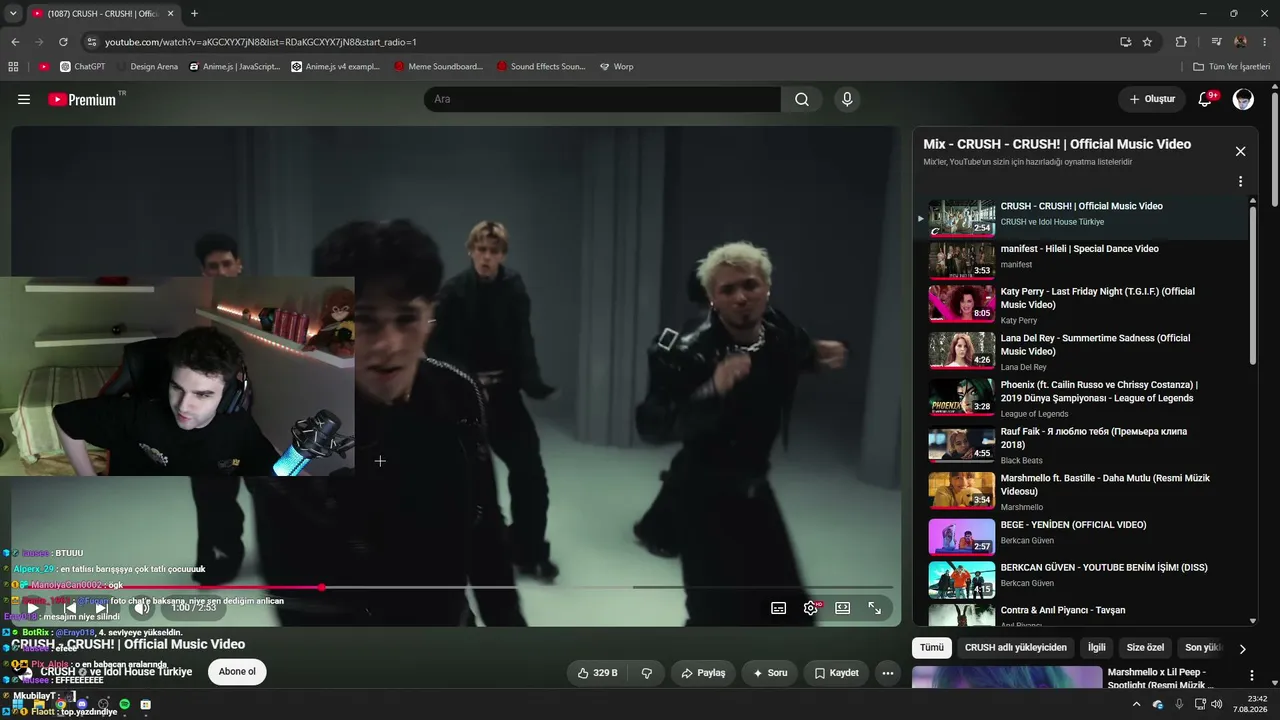Click the search magnifier button

coord(802,99)
